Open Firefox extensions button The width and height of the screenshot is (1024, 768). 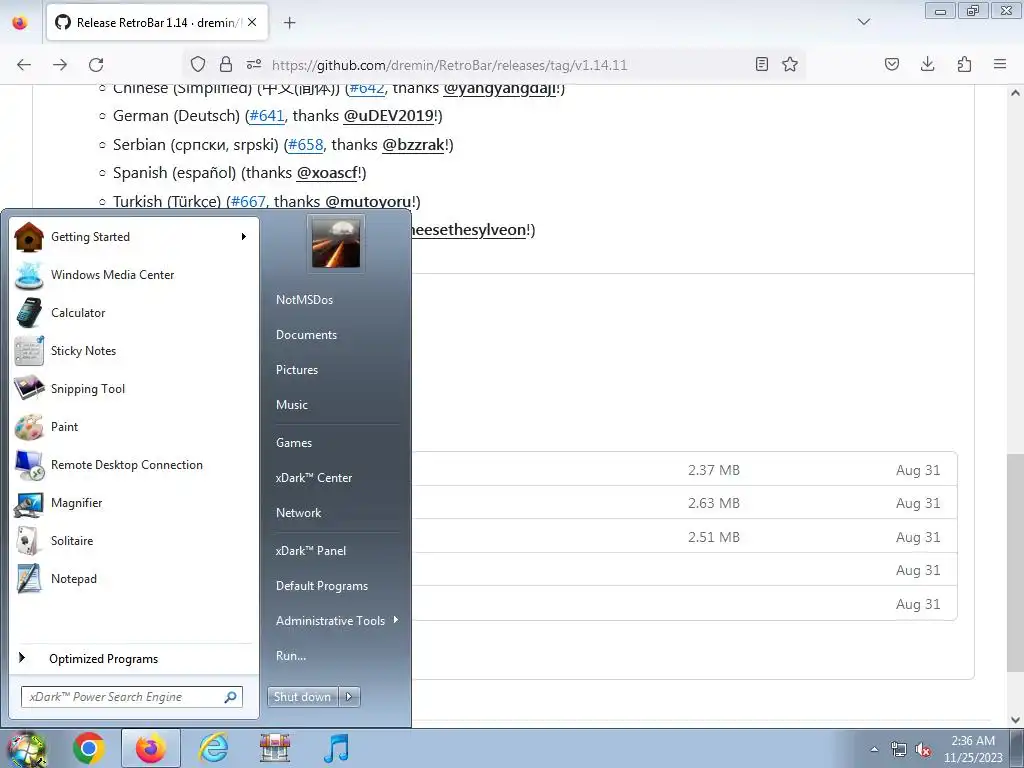point(964,65)
